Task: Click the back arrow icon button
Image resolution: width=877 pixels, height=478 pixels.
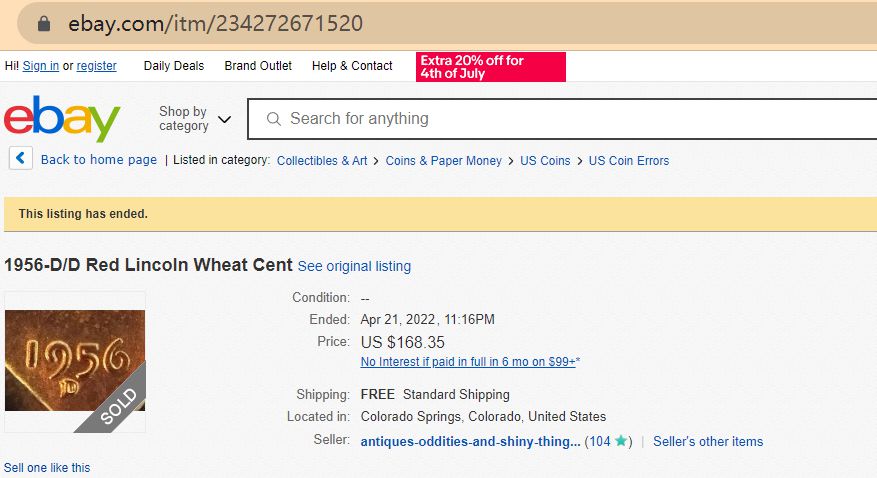Action: click(x=22, y=159)
